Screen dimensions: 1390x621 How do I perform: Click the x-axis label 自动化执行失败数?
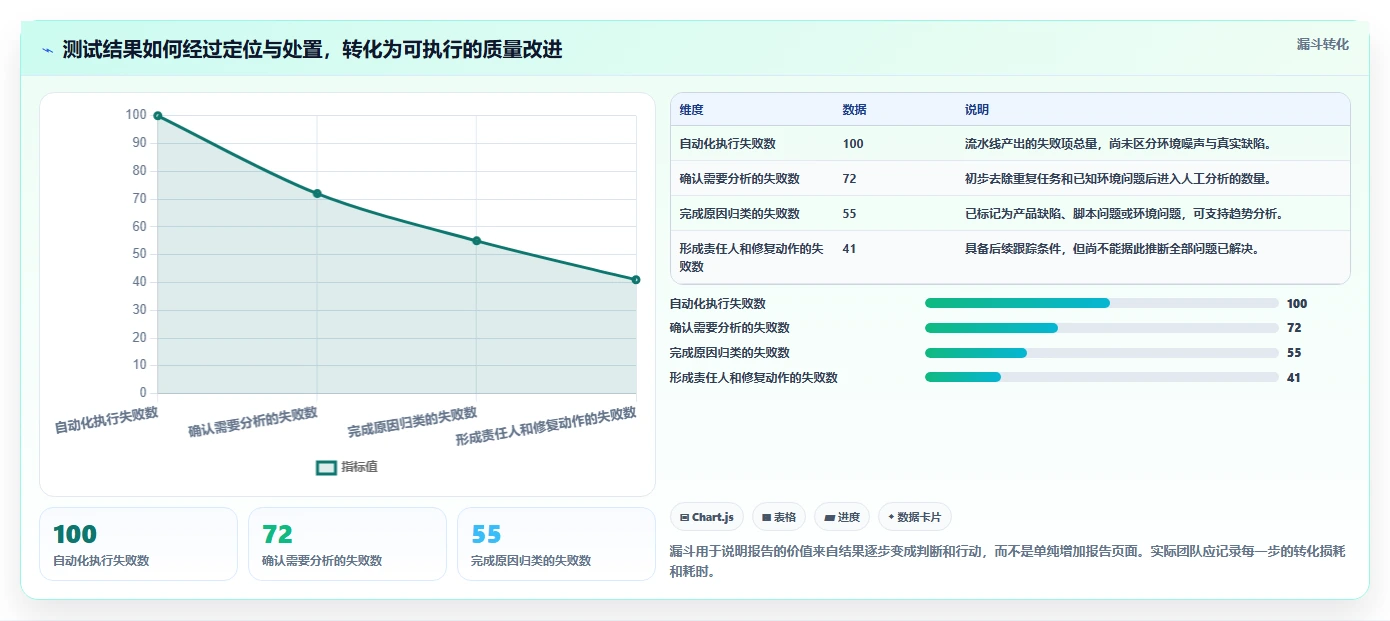click(106, 420)
